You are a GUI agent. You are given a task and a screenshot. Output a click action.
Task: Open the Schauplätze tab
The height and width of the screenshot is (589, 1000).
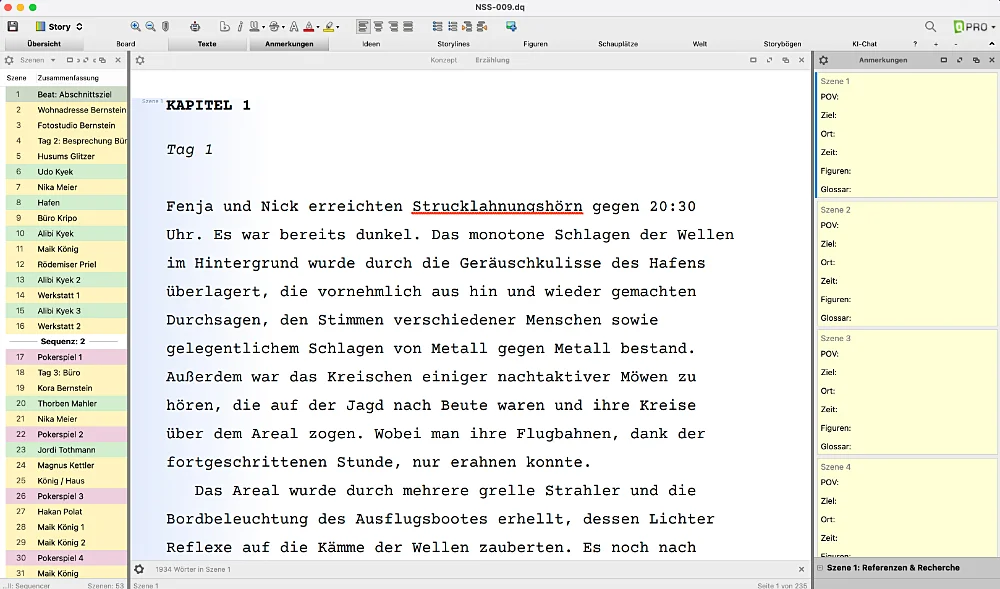[x=618, y=44]
